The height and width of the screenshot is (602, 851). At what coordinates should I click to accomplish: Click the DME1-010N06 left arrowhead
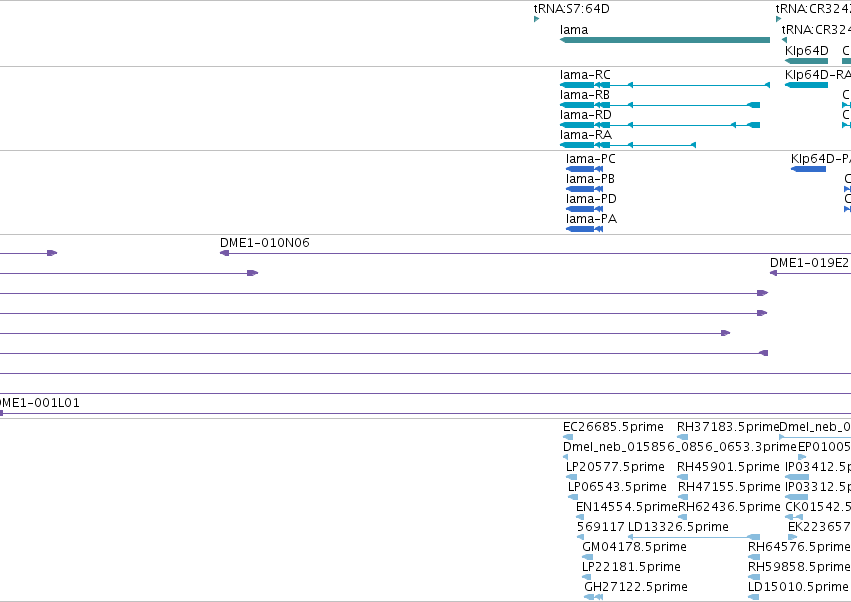(224, 253)
